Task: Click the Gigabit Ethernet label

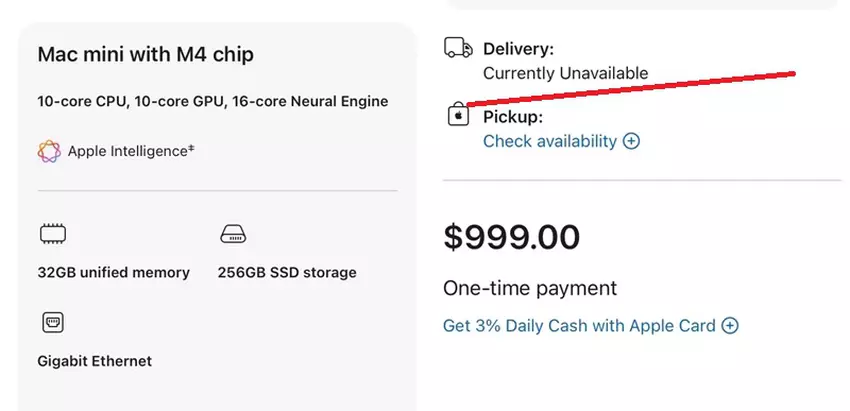Action: pyautogui.click(x=95, y=360)
